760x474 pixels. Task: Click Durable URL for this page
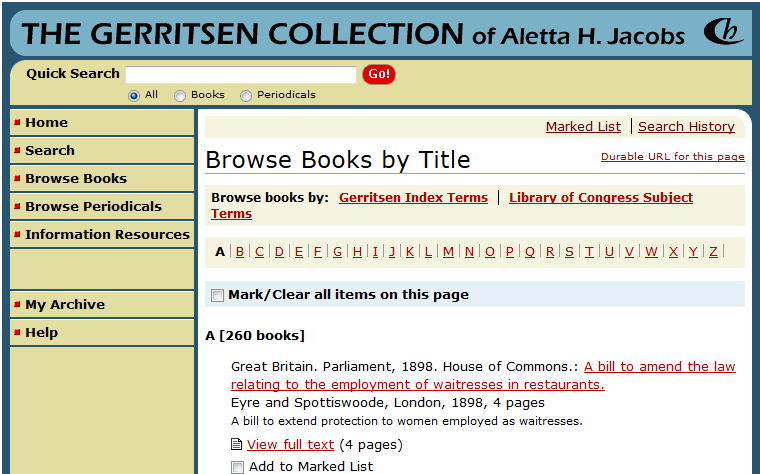point(673,157)
